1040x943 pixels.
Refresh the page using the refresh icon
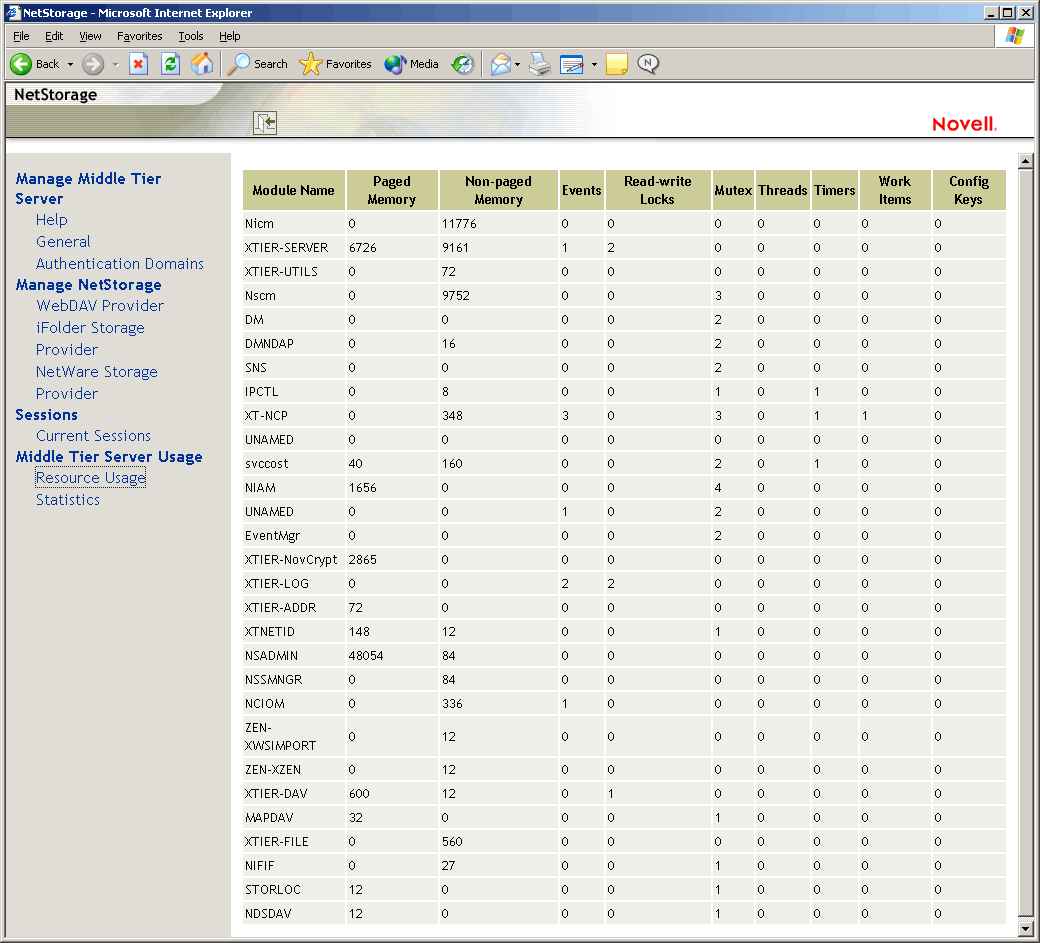[x=170, y=64]
